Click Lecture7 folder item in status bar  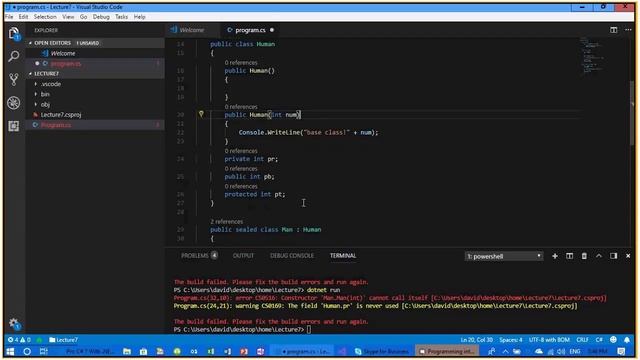63,340
